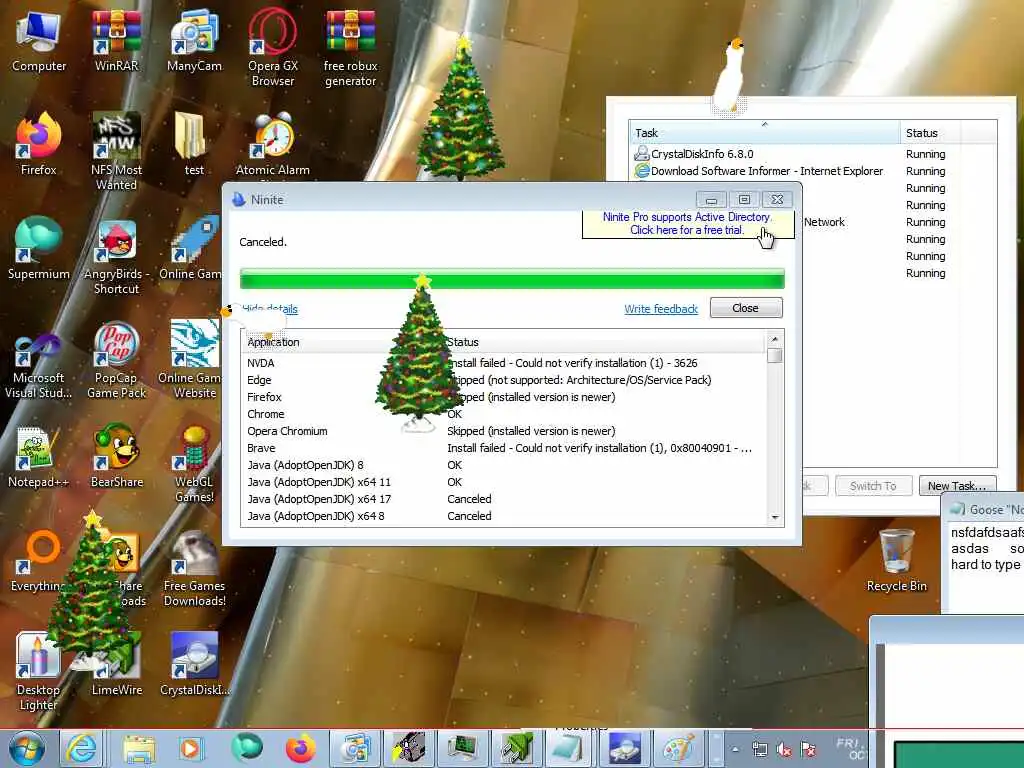This screenshot has width=1024, height=768.
Task: Select the Brave row in Ninite list
Action: (503, 448)
